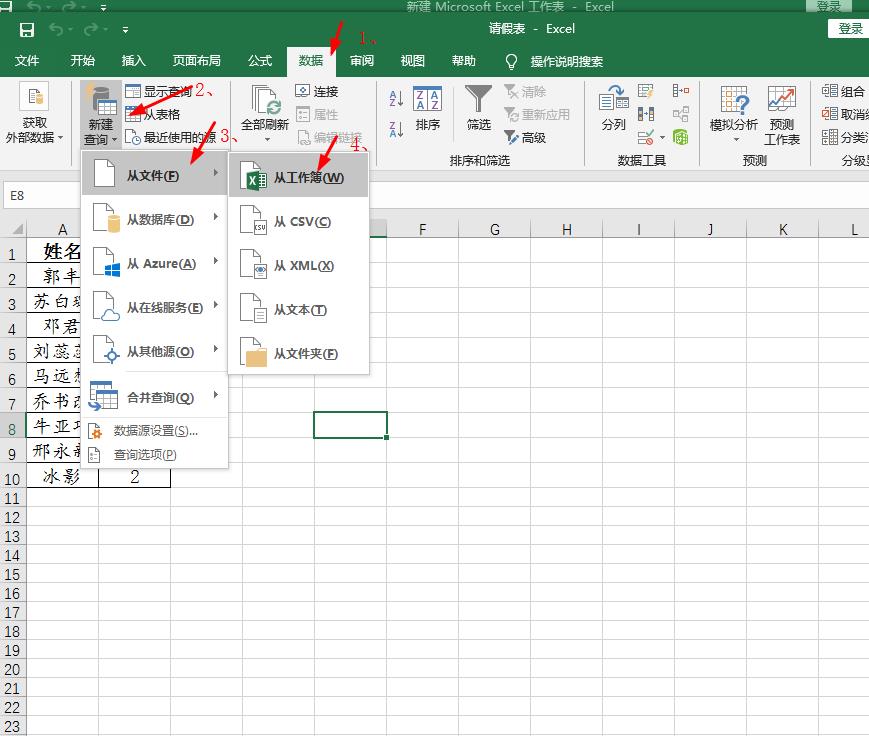The height and width of the screenshot is (736, 869).
Task: Choose 从工作簿(W) in submenu
Action: (x=298, y=177)
